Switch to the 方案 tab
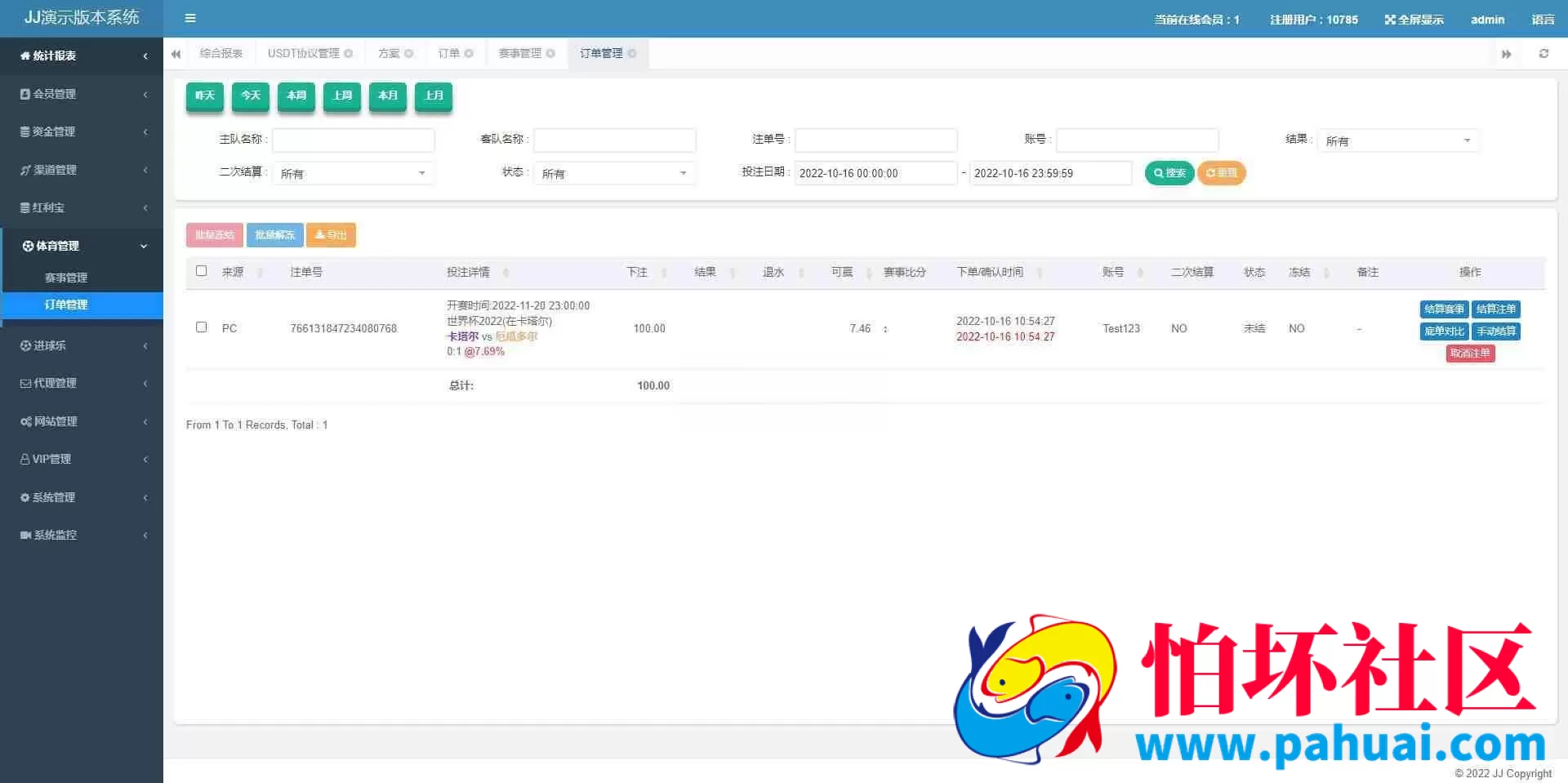This screenshot has width=1568, height=783. coord(389,54)
